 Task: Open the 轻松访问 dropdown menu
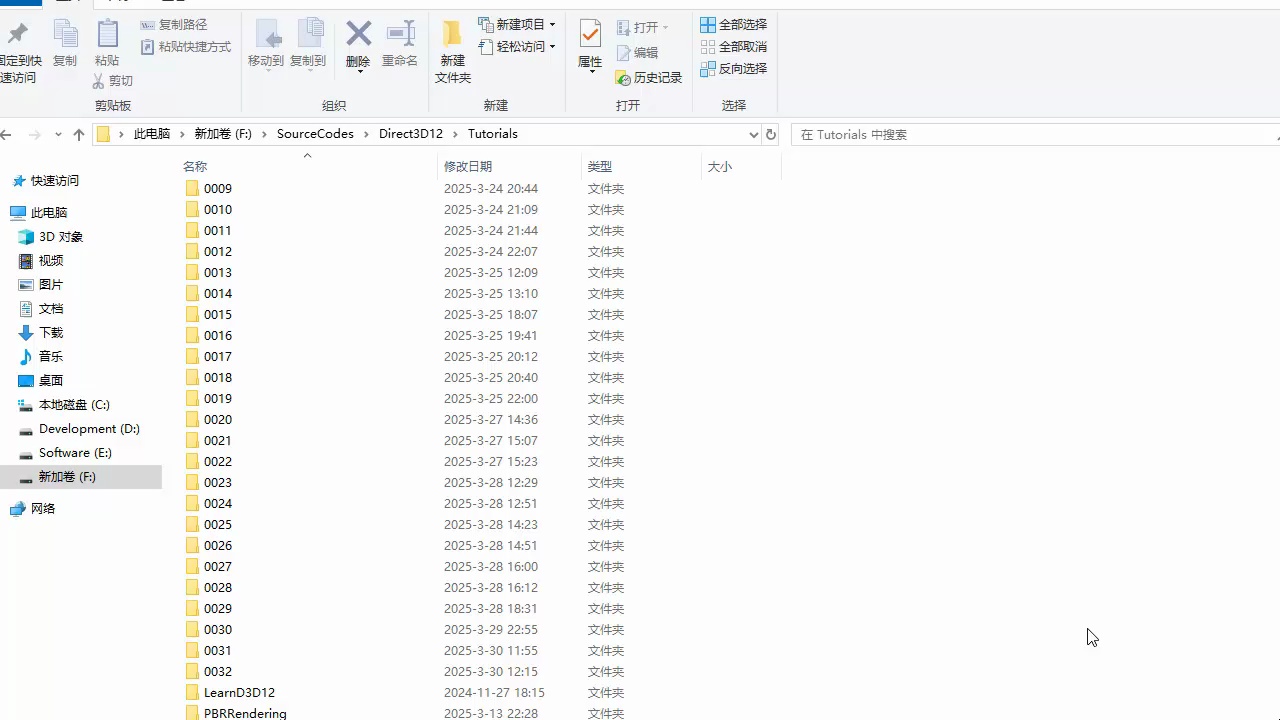click(x=551, y=46)
